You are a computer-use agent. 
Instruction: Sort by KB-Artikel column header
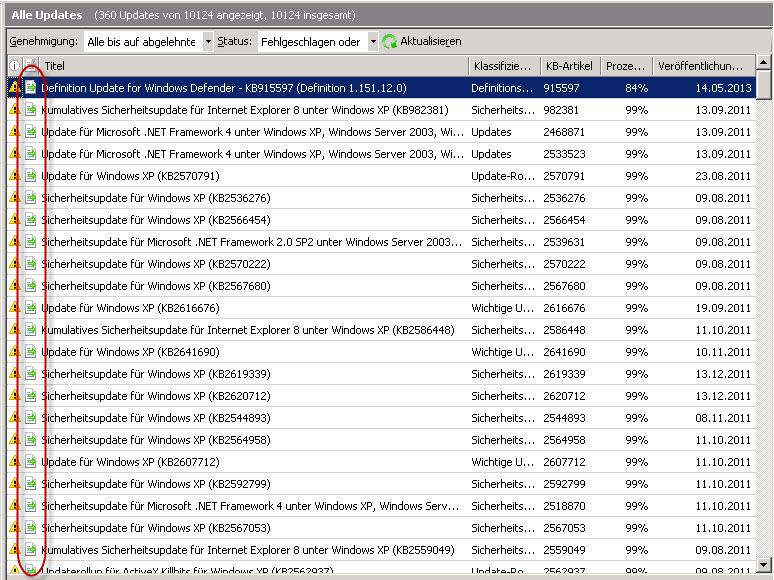coord(570,66)
